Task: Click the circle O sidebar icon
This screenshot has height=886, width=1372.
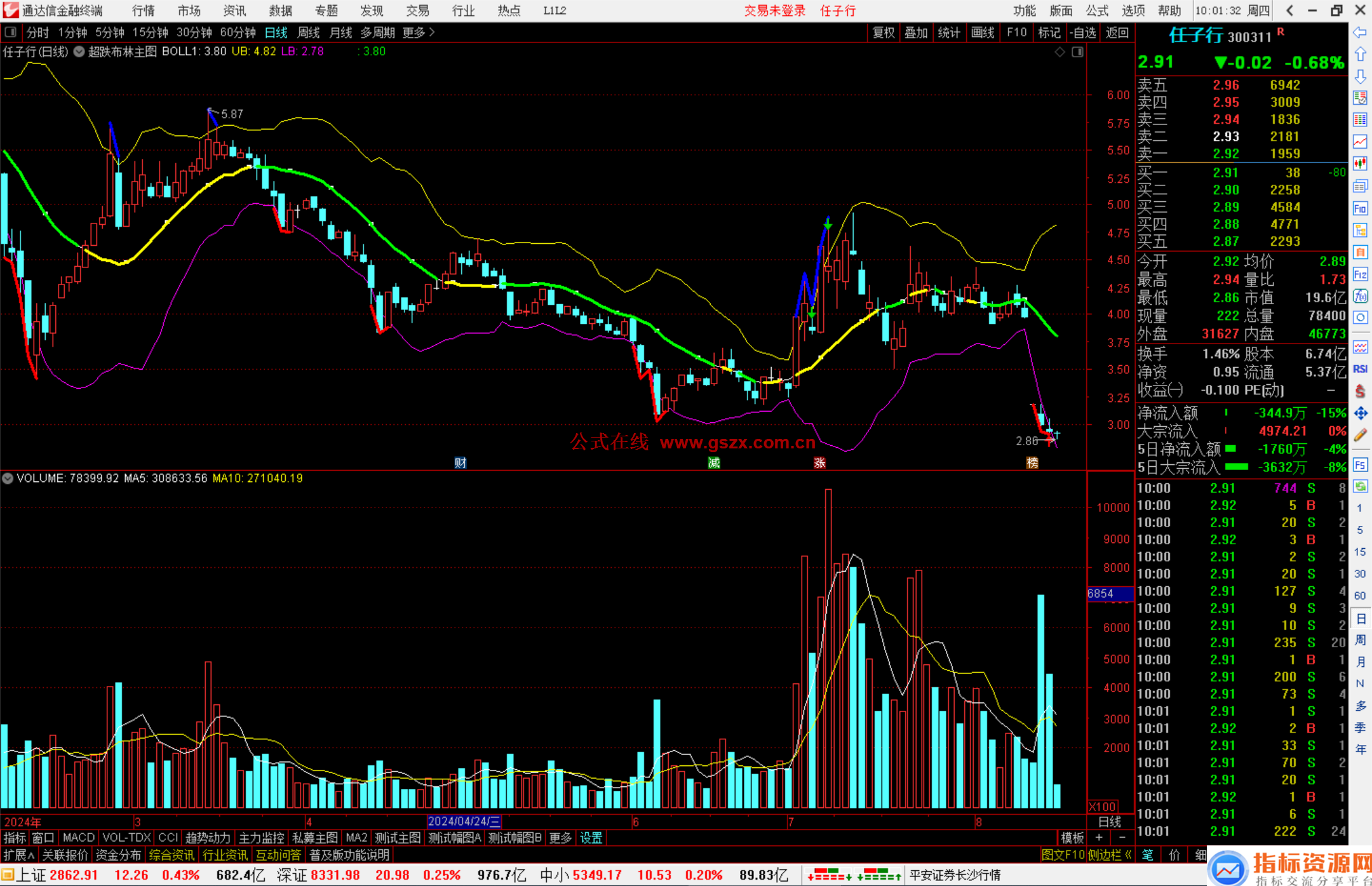Action: click(1360, 318)
